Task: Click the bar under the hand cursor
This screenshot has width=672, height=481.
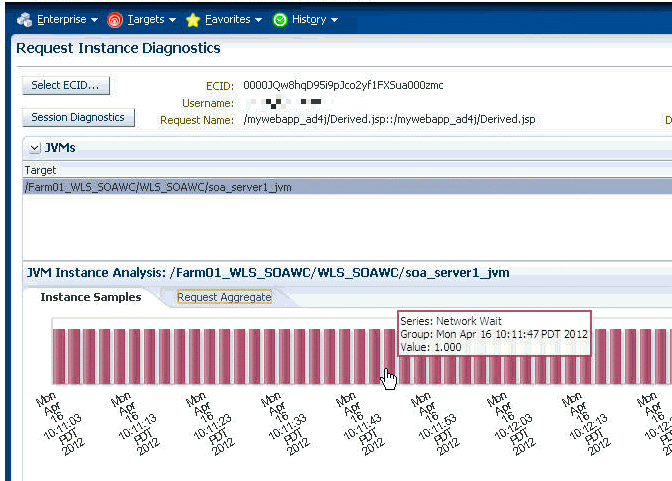Action: click(390, 356)
